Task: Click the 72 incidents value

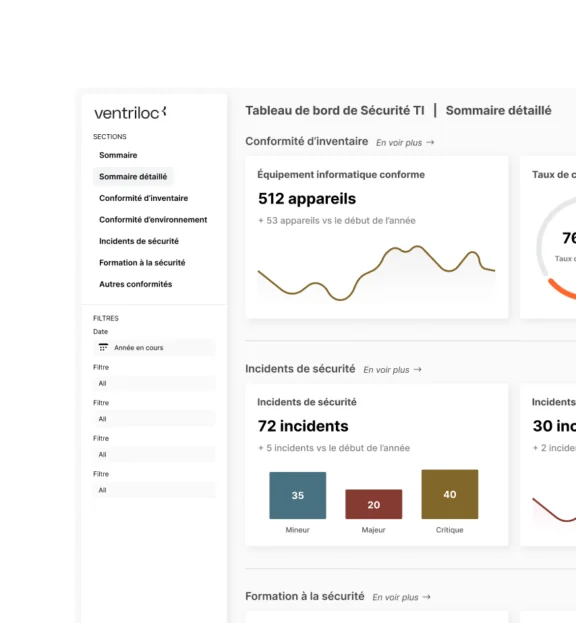Action: click(x=303, y=426)
